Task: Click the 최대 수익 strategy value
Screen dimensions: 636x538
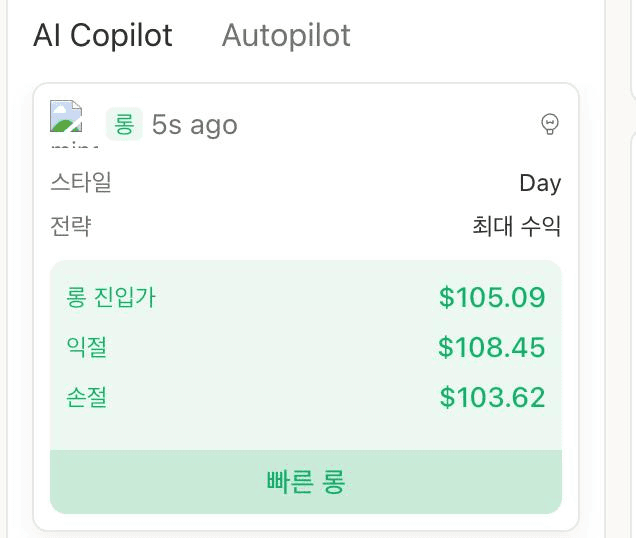Action: pyautogui.click(x=516, y=227)
